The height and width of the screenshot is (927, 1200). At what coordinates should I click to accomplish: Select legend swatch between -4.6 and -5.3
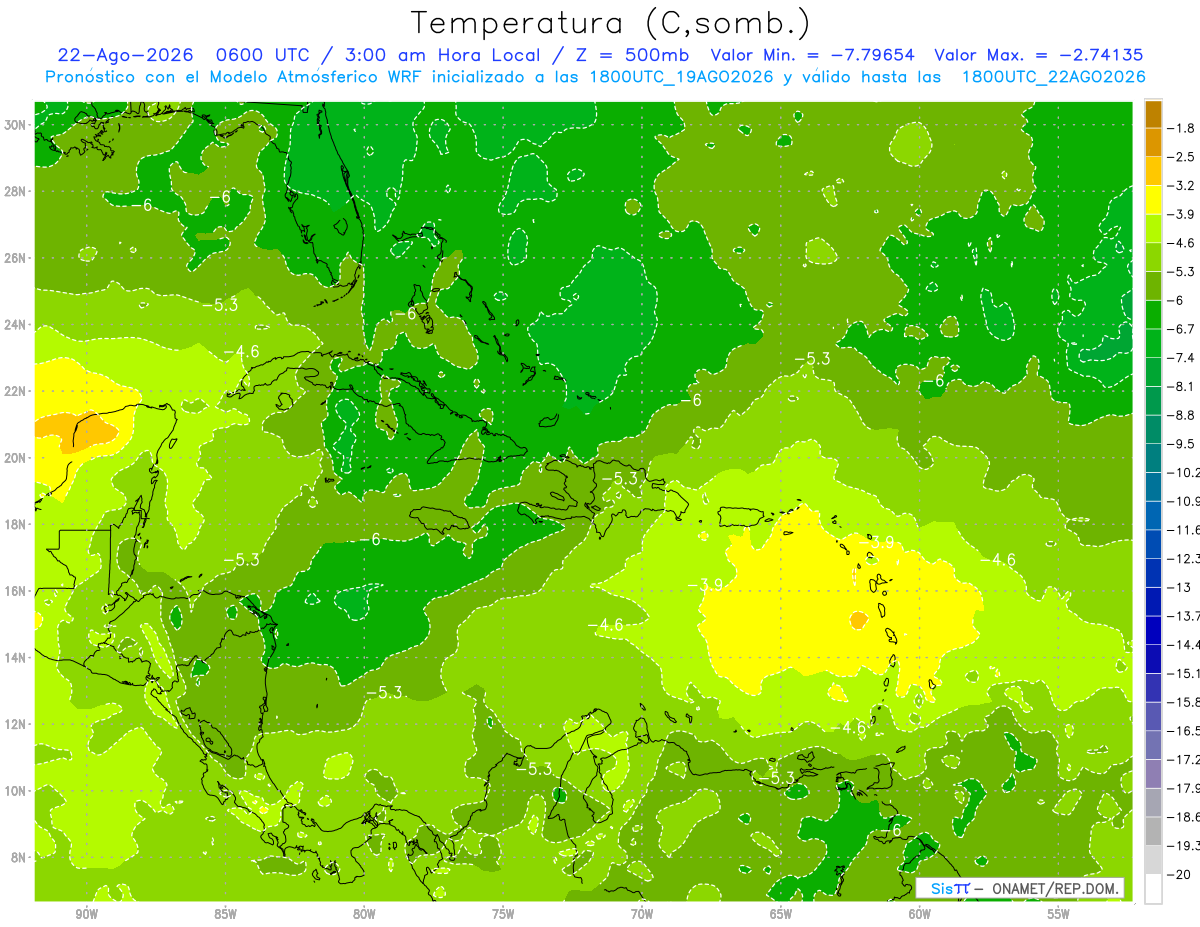tap(1153, 257)
